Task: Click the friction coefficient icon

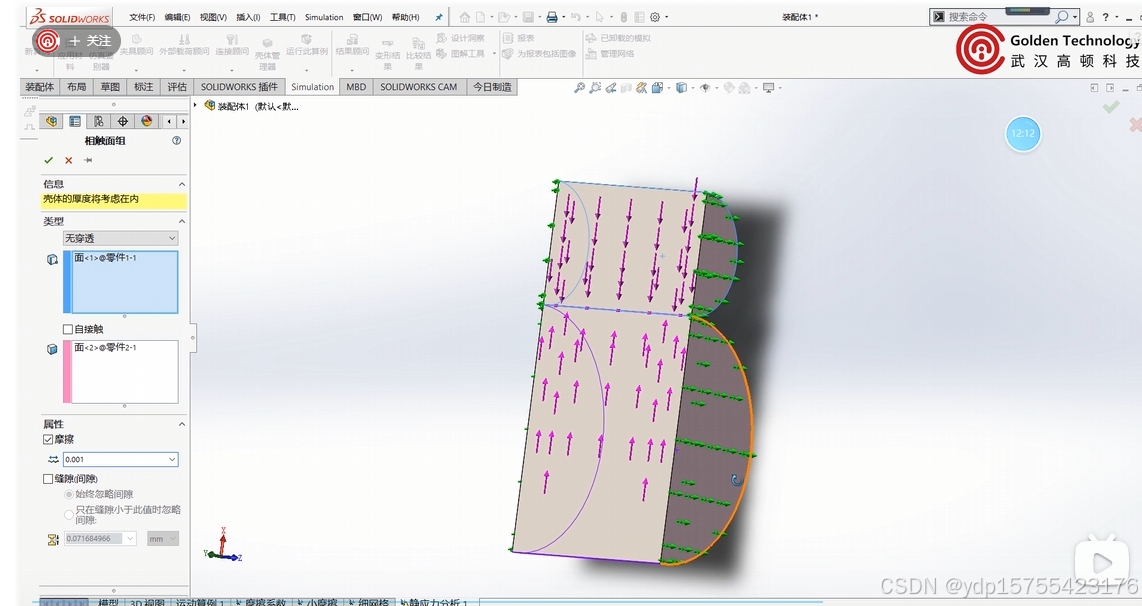Action: (x=52, y=460)
